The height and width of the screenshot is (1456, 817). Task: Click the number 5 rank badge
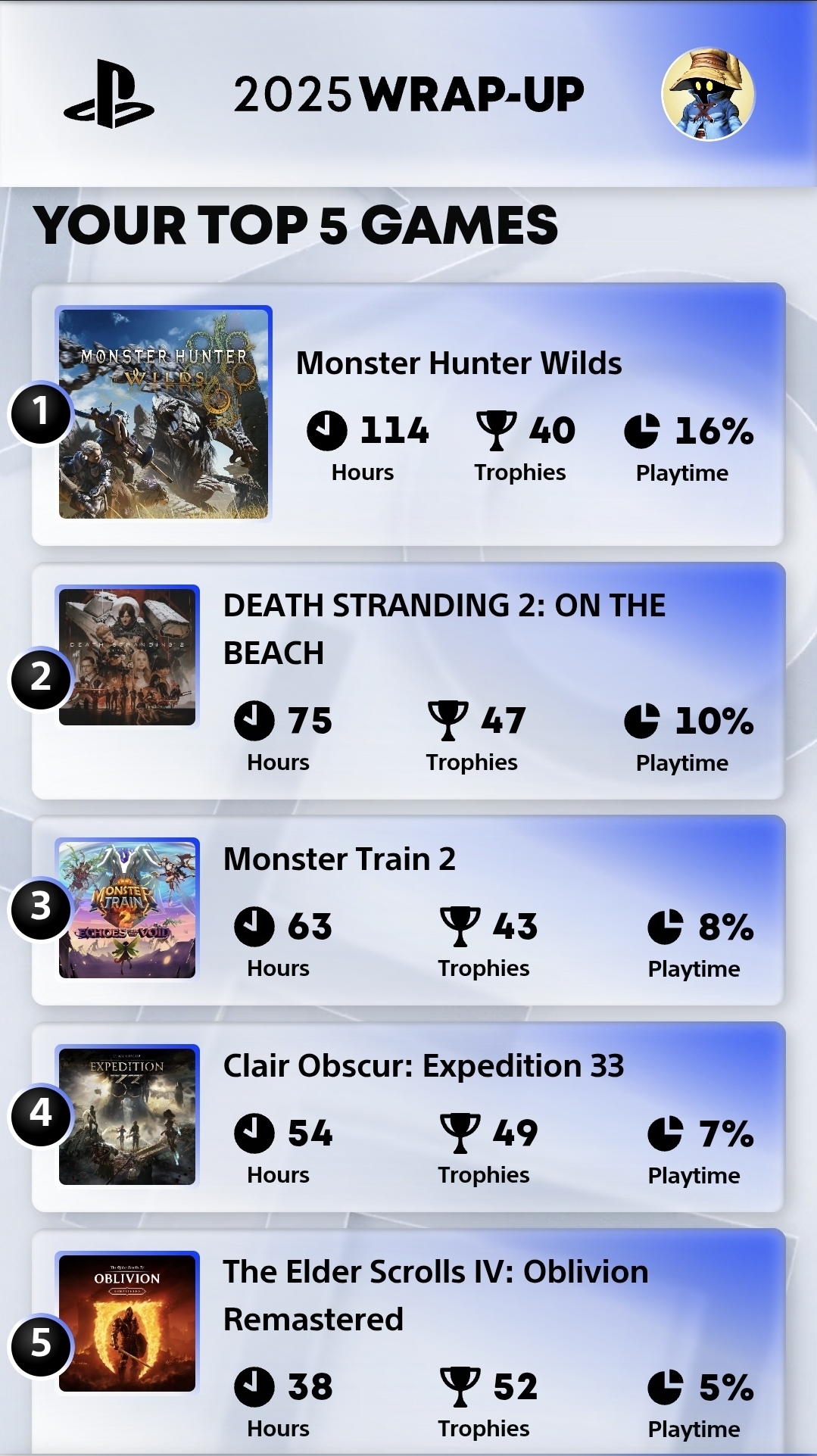click(x=40, y=1345)
